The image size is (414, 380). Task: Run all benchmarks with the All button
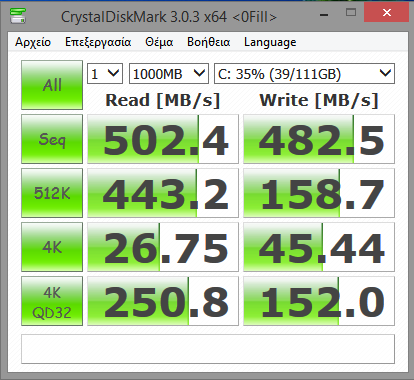pos(52,85)
